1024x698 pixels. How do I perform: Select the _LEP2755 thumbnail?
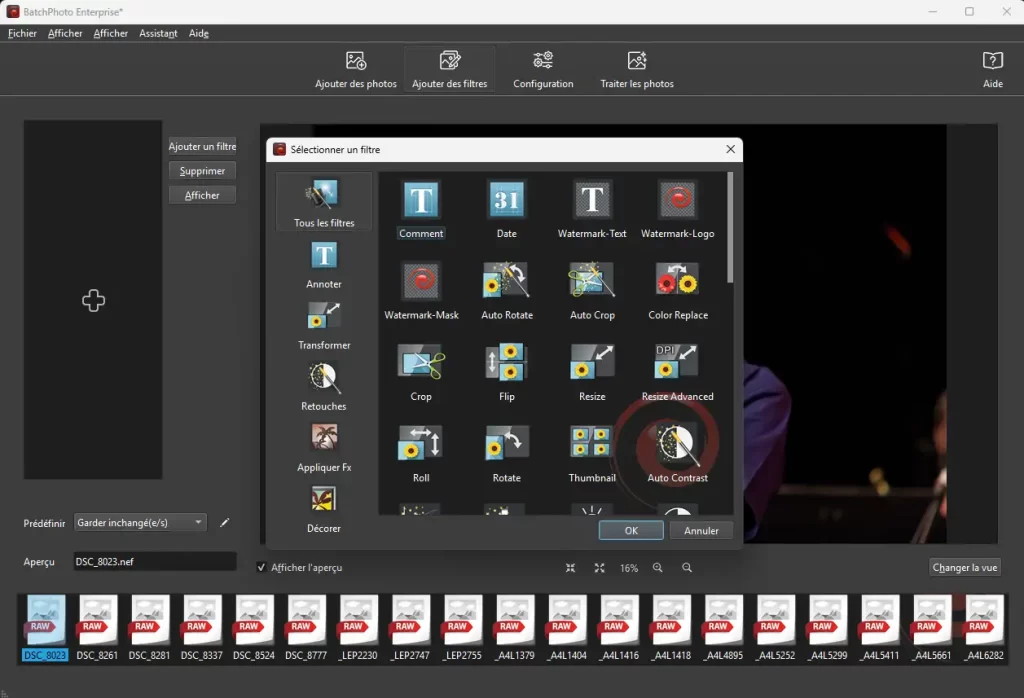pyautogui.click(x=463, y=627)
